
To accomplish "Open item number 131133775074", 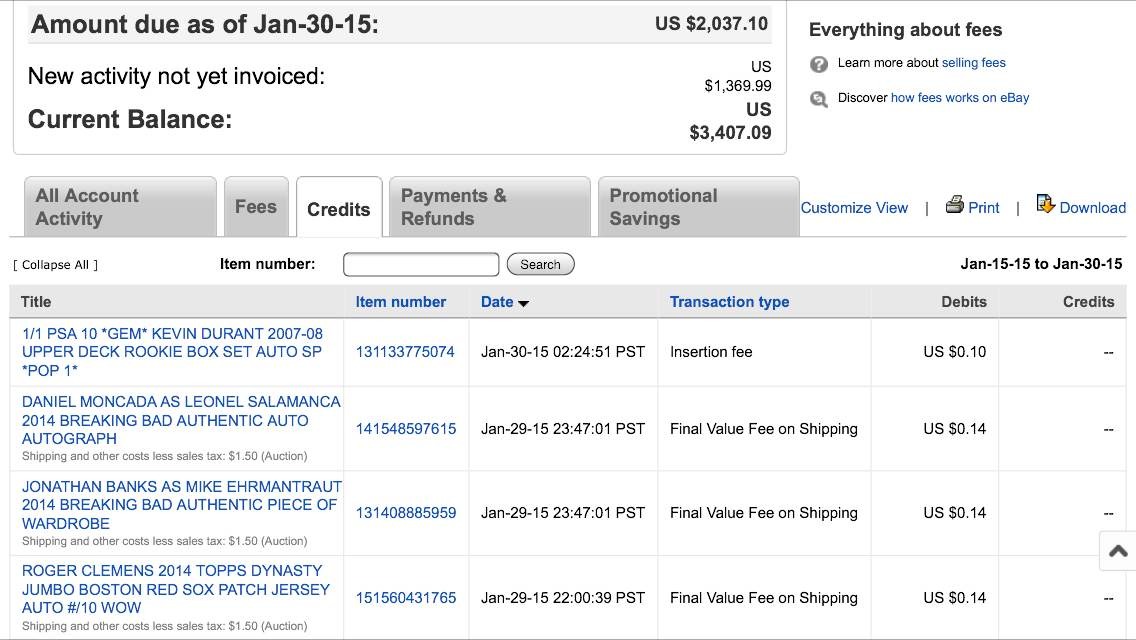I will (405, 352).
